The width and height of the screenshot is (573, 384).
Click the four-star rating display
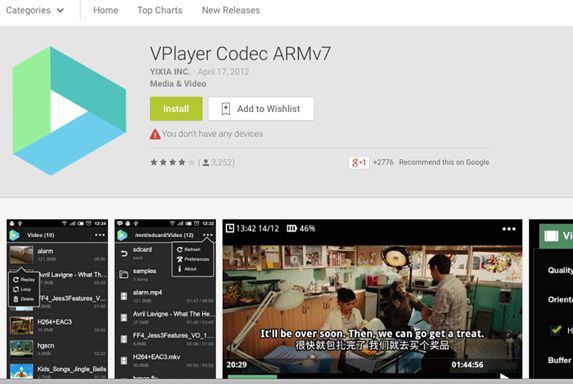point(172,162)
